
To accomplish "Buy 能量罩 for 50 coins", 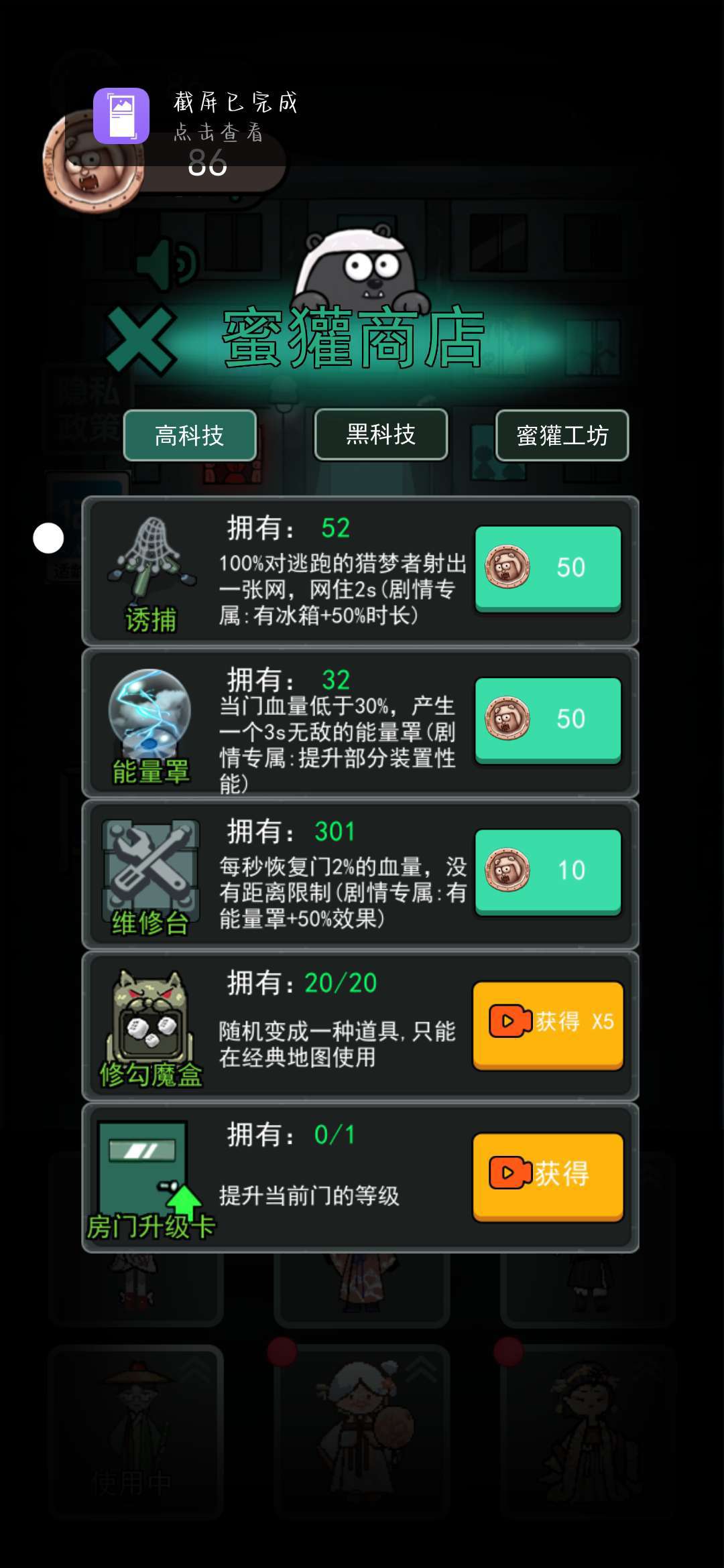I will [548, 720].
